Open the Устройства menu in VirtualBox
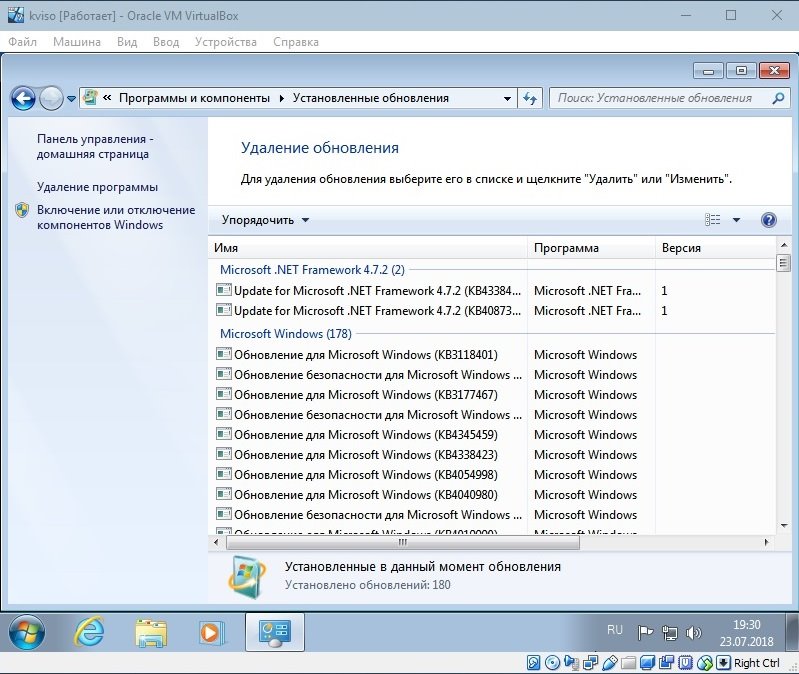The image size is (799, 674). [x=226, y=42]
